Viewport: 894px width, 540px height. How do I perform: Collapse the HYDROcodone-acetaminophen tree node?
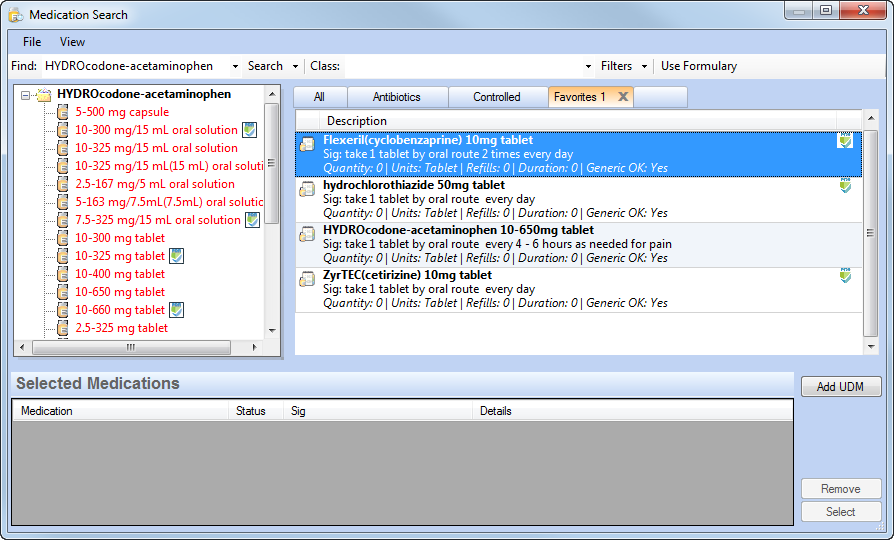pos(26,95)
